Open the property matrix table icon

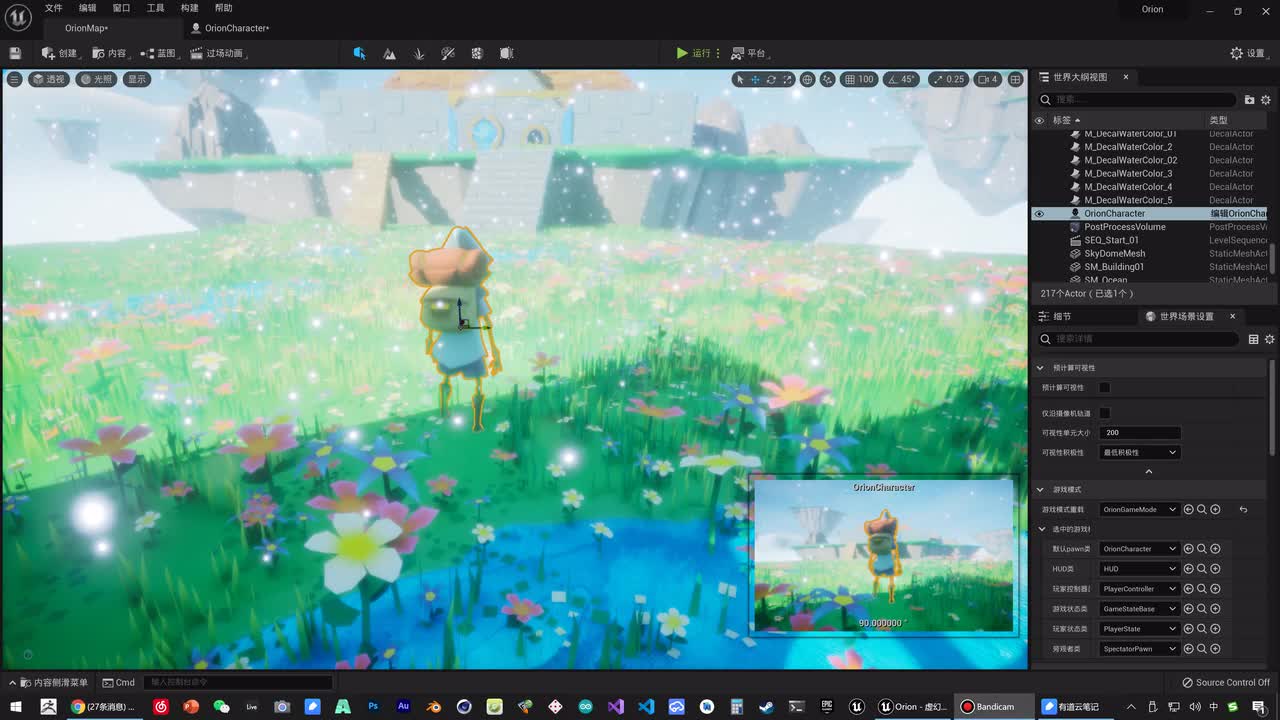pyautogui.click(x=1253, y=339)
